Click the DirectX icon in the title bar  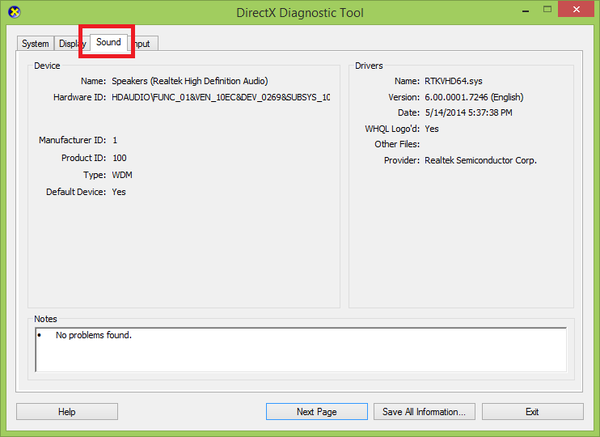coord(14,12)
